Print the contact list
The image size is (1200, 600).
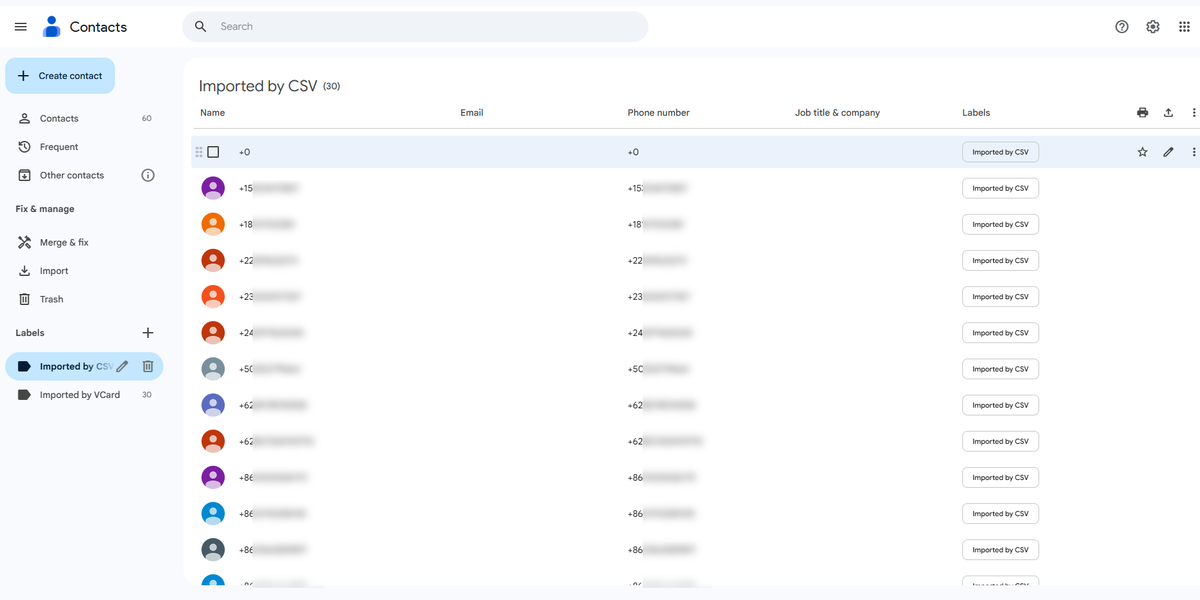point(1142,113)
